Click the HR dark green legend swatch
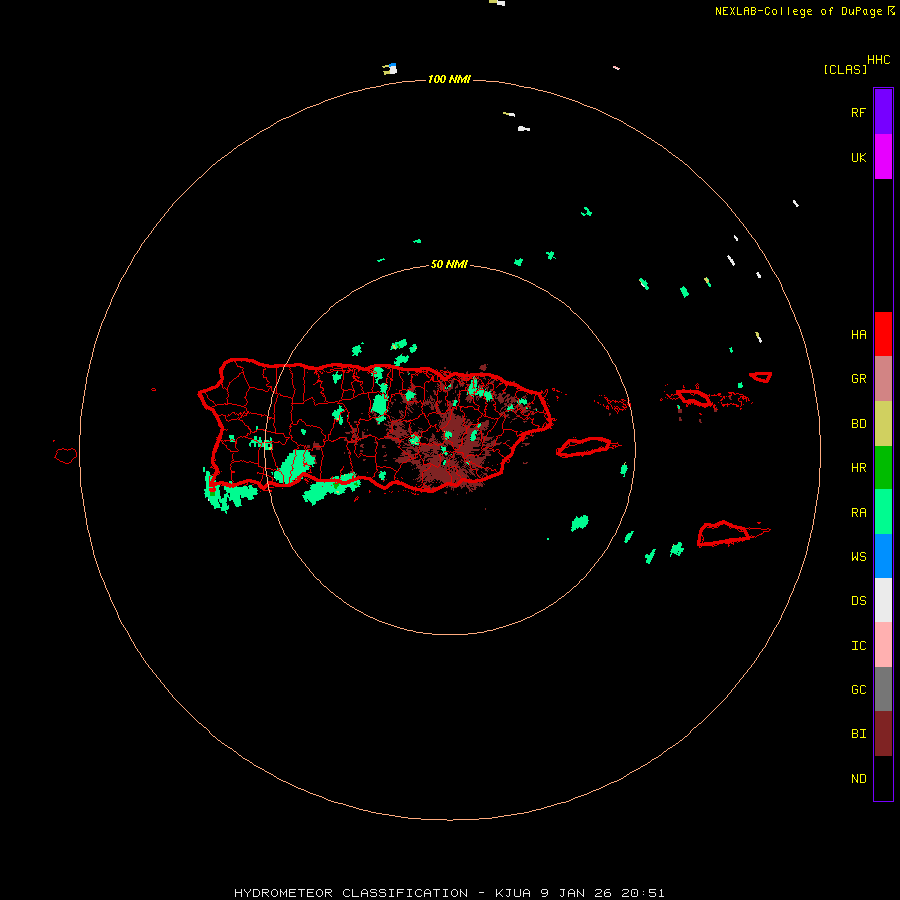The width and height of the screenshot is (900, 900). click(x=883, y=467)
